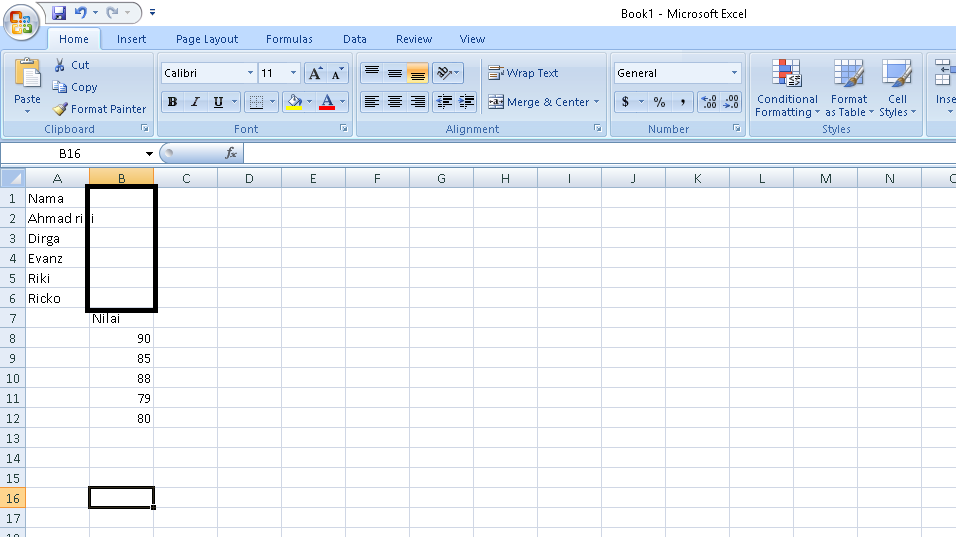Open Conditional Formatting menu
This screenshot has width=956, height=537.
click(787, 87)
